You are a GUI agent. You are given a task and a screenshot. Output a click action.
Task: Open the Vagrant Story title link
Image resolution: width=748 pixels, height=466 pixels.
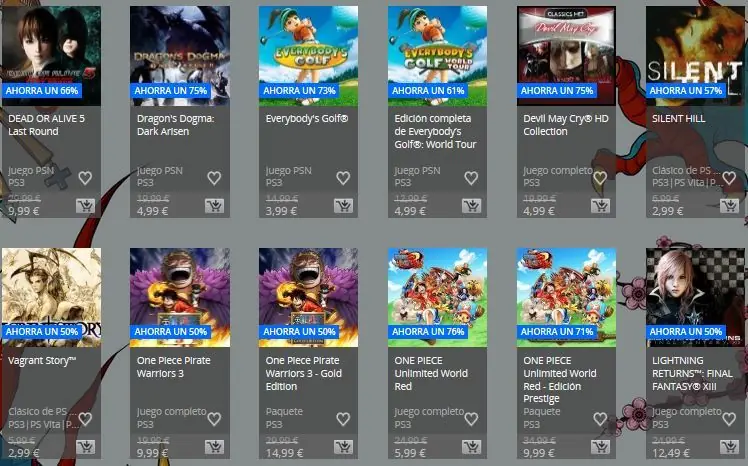pos(42,361)
